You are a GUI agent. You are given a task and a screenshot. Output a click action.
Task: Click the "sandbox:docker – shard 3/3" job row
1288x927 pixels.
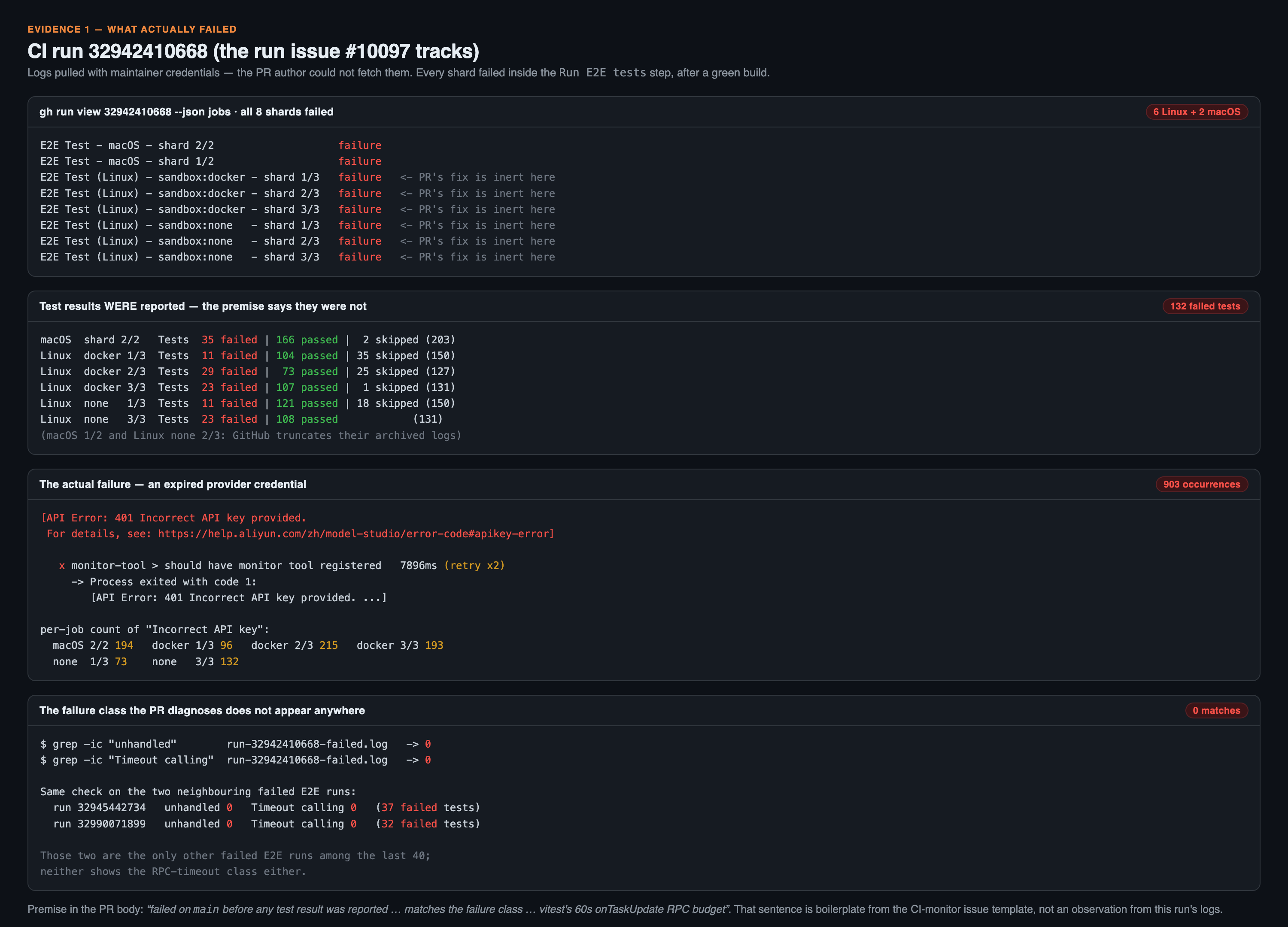click(298, 209)
